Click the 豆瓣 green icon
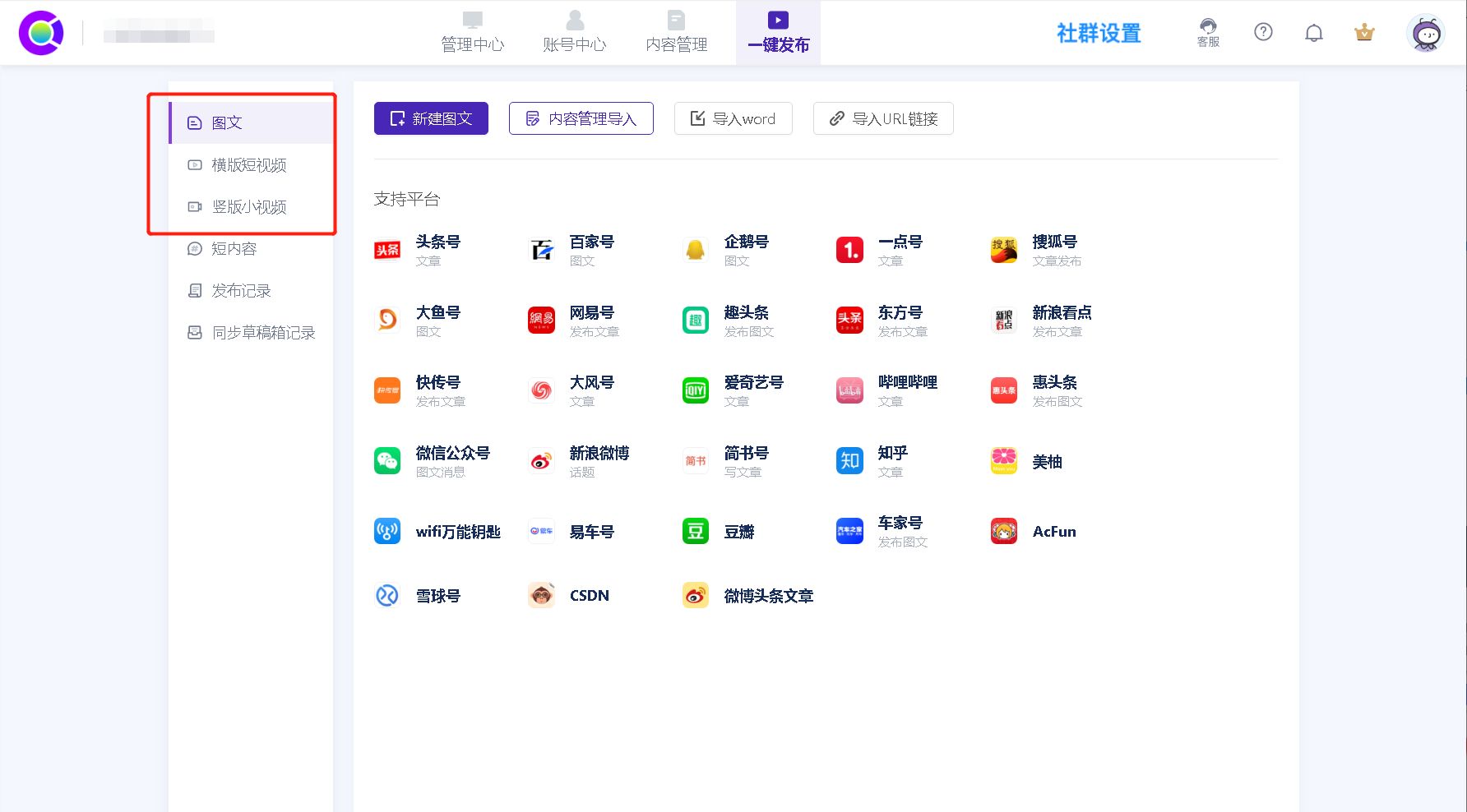1467x812 pixels. click(696, 531)
